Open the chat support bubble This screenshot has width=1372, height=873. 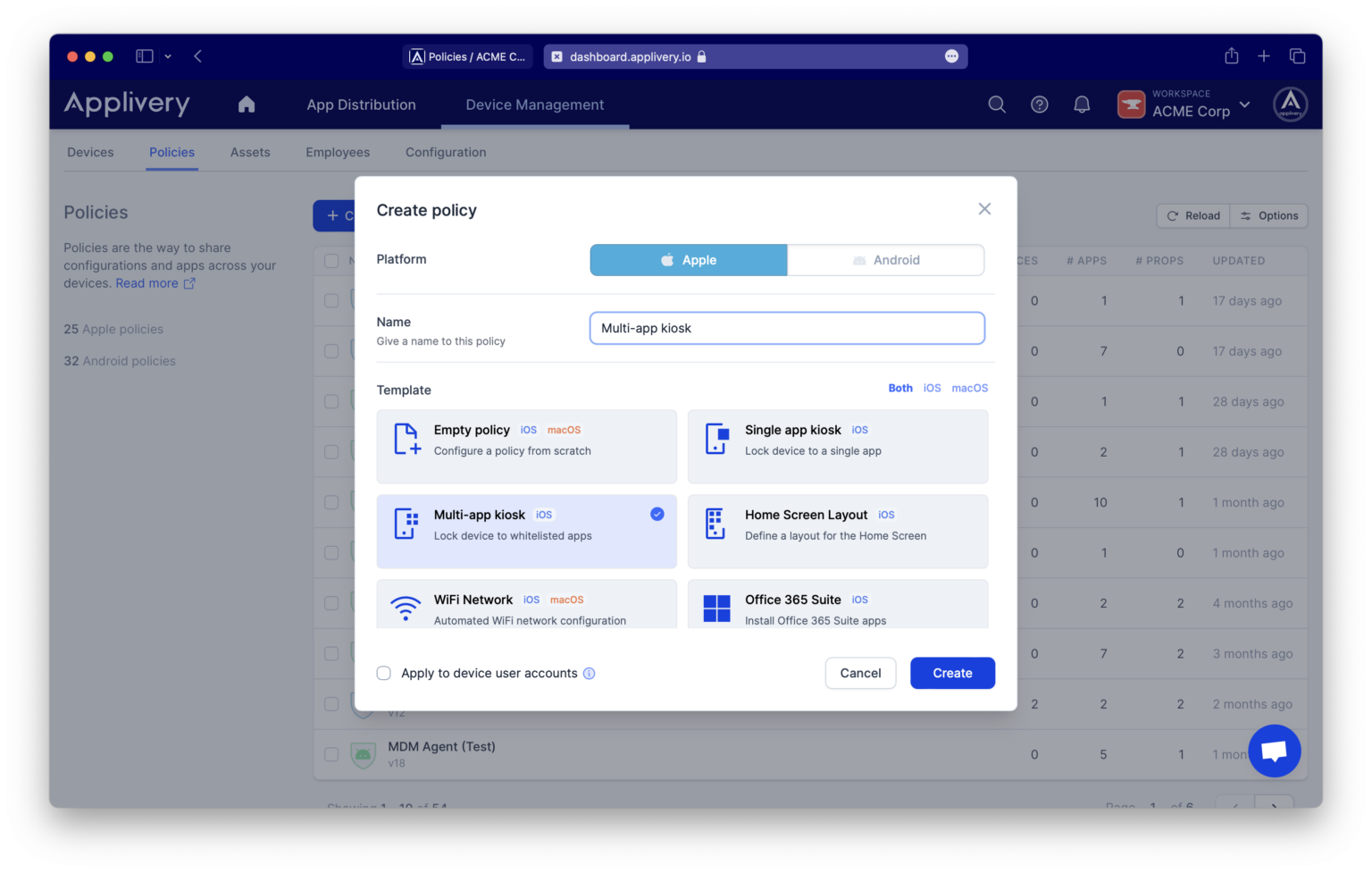1274,751
